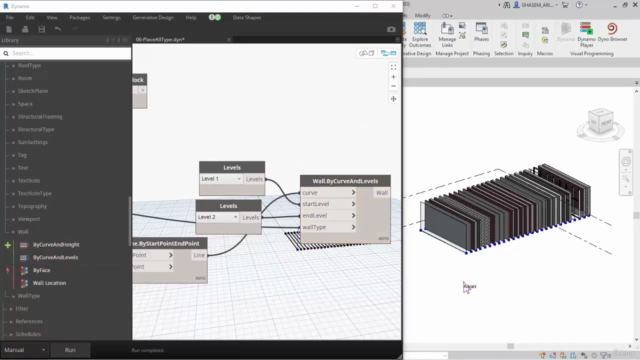Open the Settings menu in Dynamo

pyautogui.click(x=111, y=18)
